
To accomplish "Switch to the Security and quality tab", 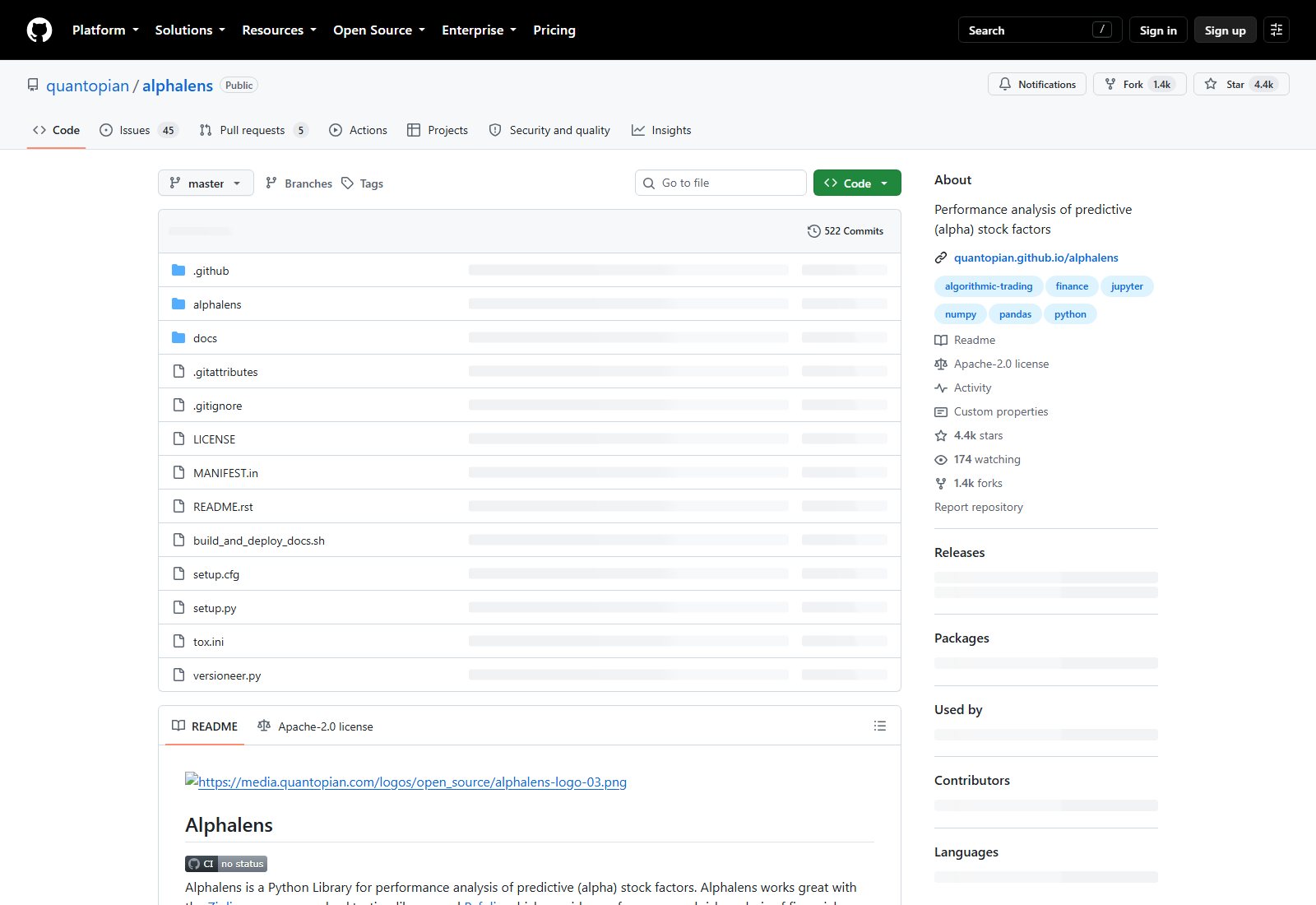I will point(549,130).
